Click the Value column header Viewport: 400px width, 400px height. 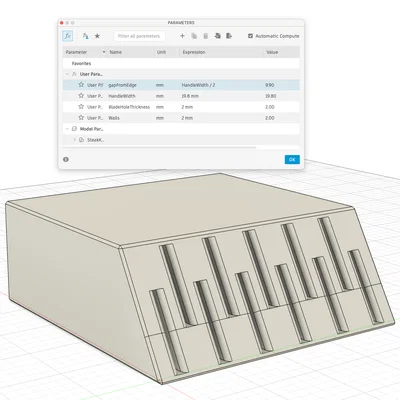click(x=272, y=52)
